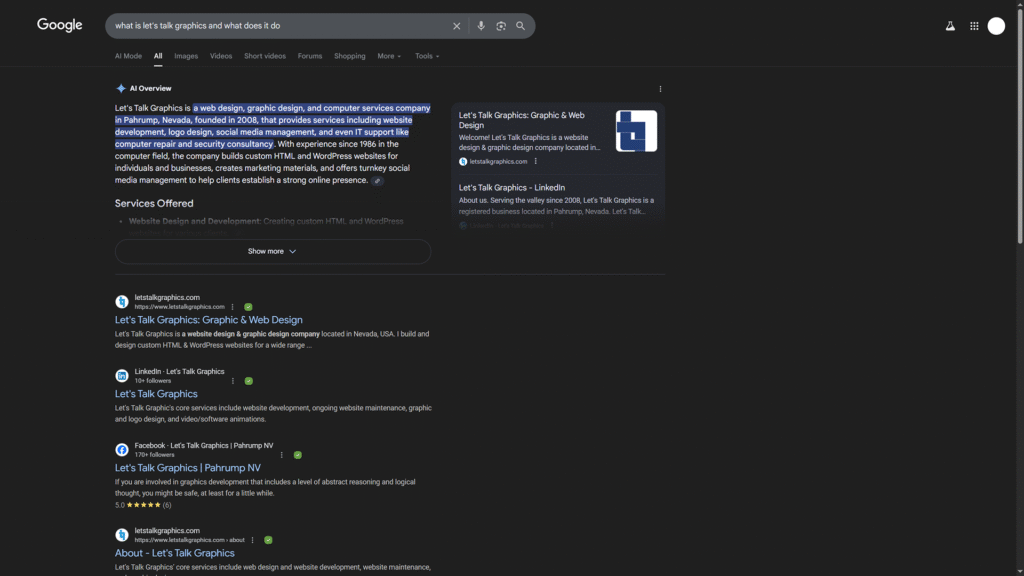Expand AI Overview with Show more

tap(273, 251)
